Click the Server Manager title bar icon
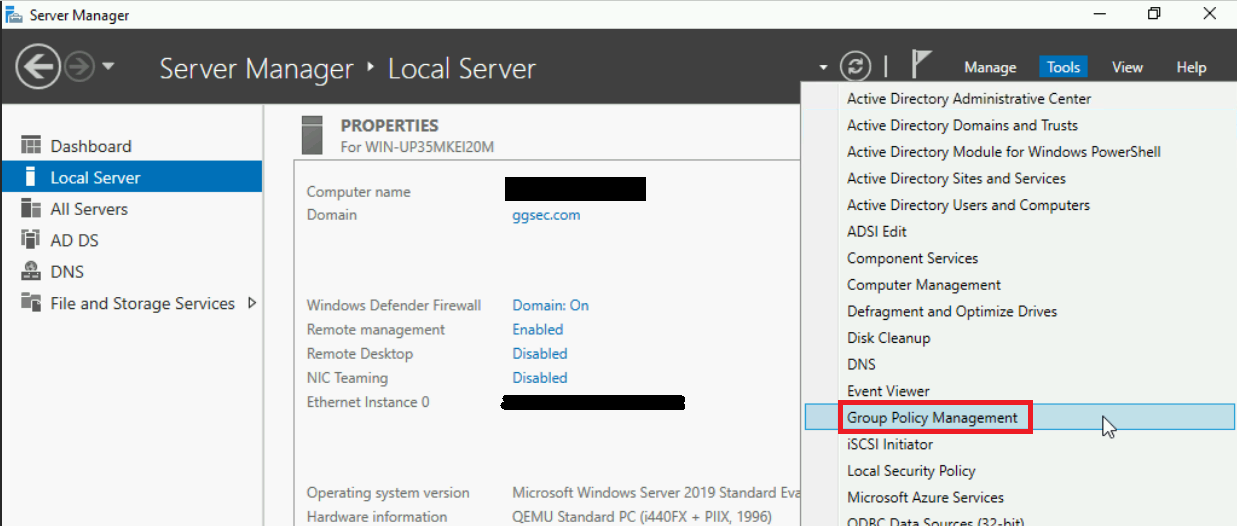Screen dimensions: 1237x526 pyautogui.click(x=15, y=15)
